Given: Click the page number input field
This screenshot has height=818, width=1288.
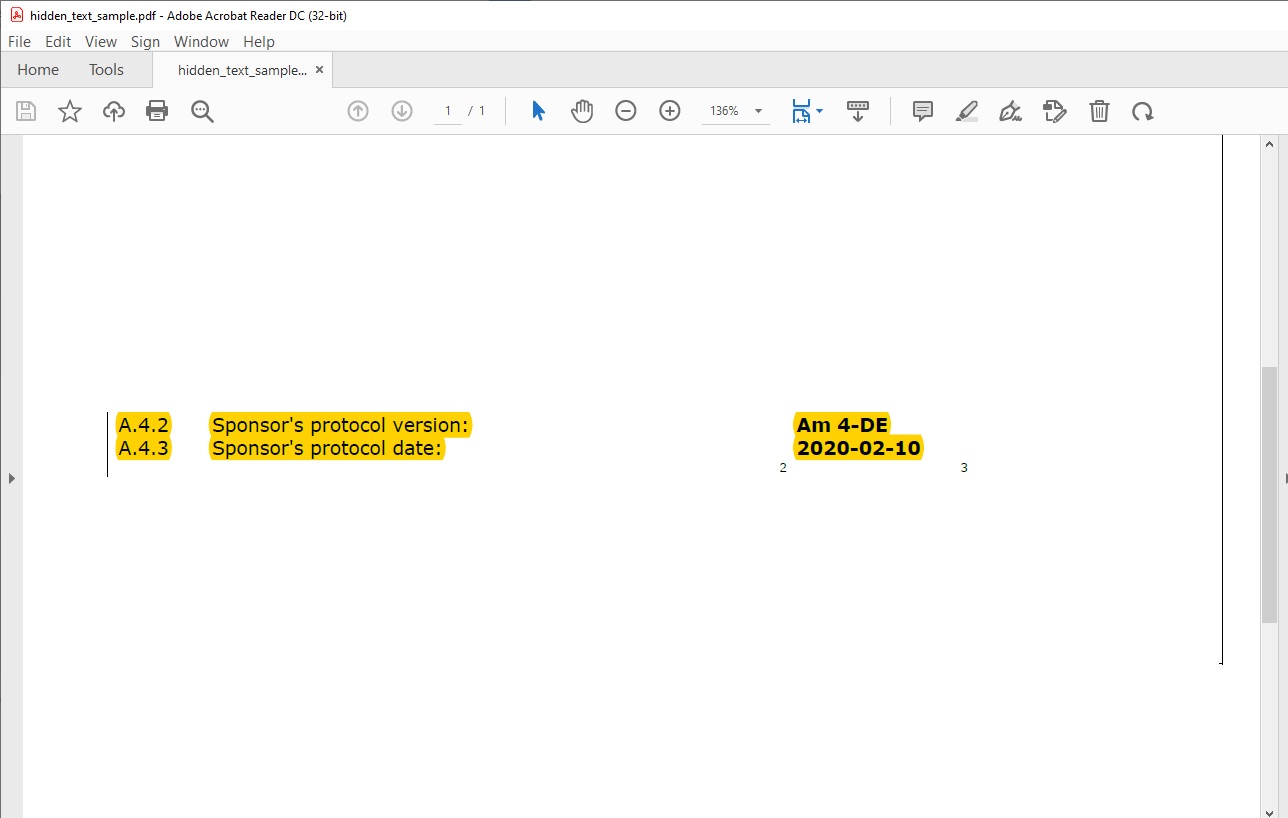Looking at the screenshot, I should pyautogui.click(x=447, y=110).
